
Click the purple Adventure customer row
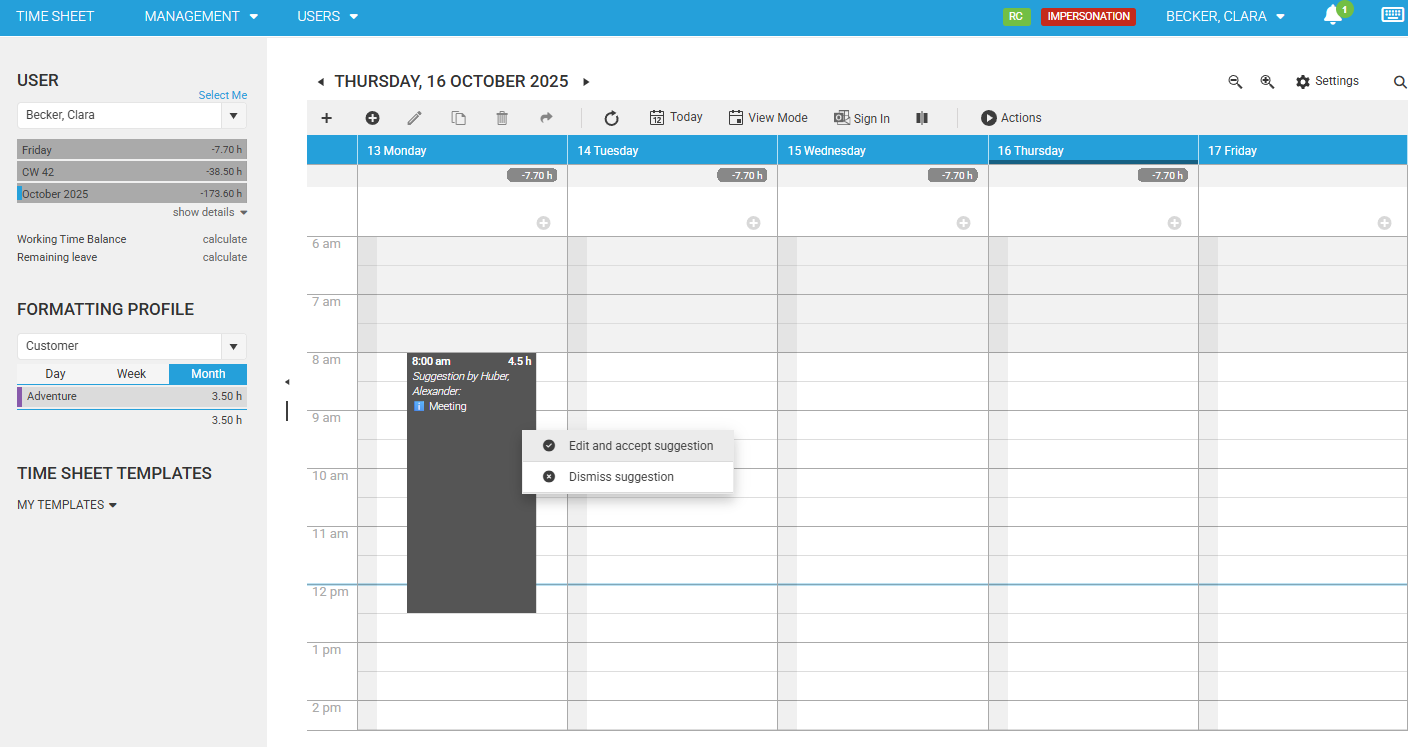(130, 397)
